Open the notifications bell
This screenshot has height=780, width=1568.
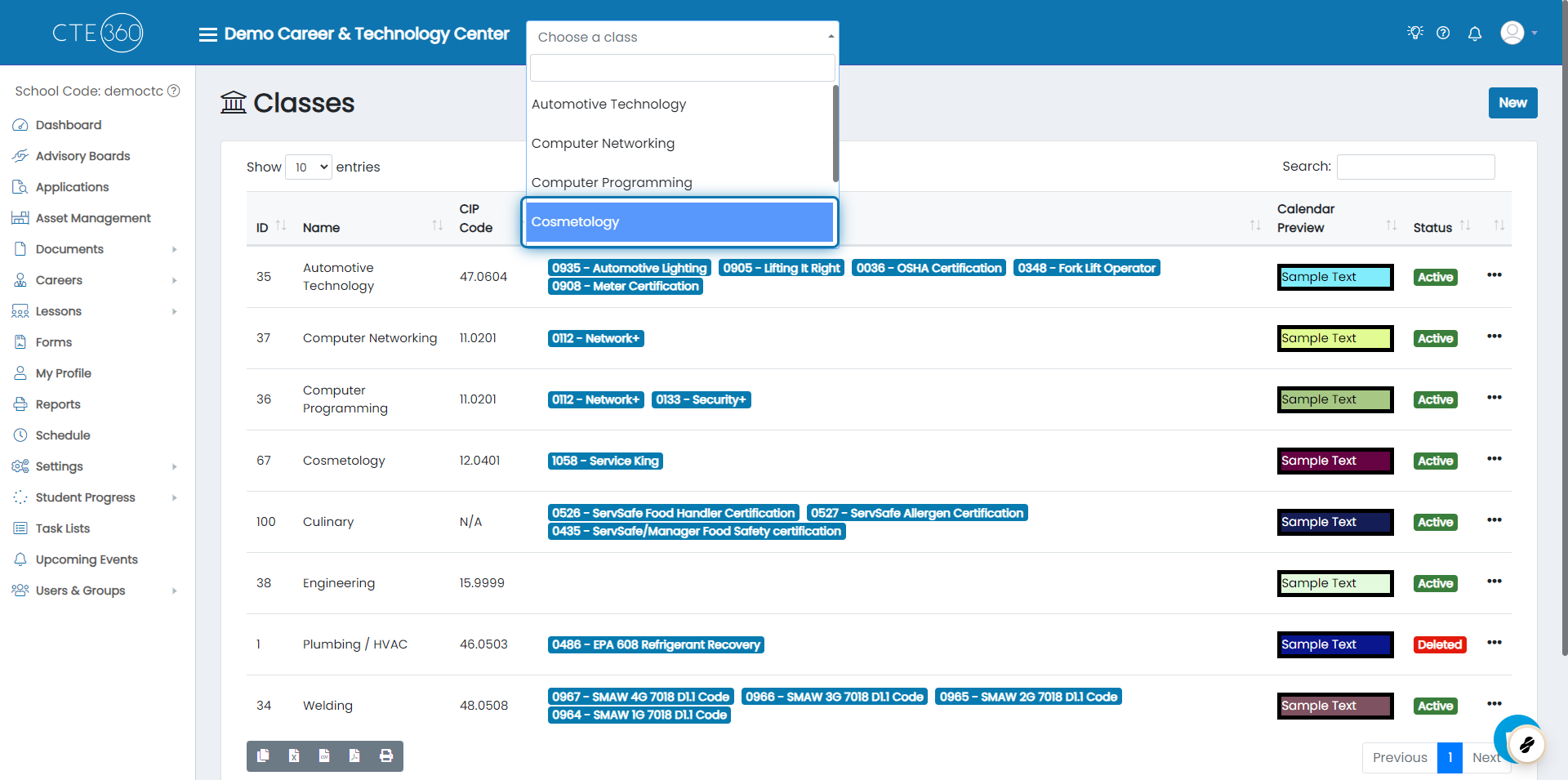pyautogui.click(x=1475, y=33)
